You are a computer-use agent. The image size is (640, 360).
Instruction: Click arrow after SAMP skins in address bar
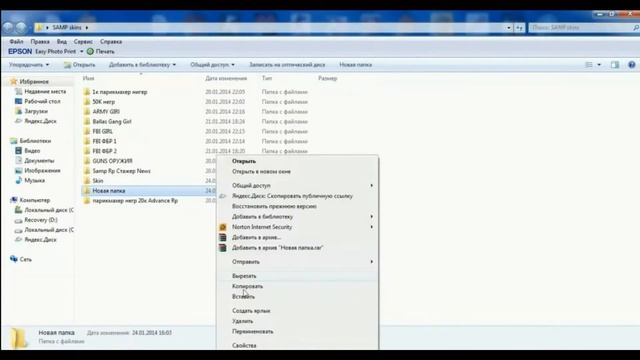[x=87, y=28]
